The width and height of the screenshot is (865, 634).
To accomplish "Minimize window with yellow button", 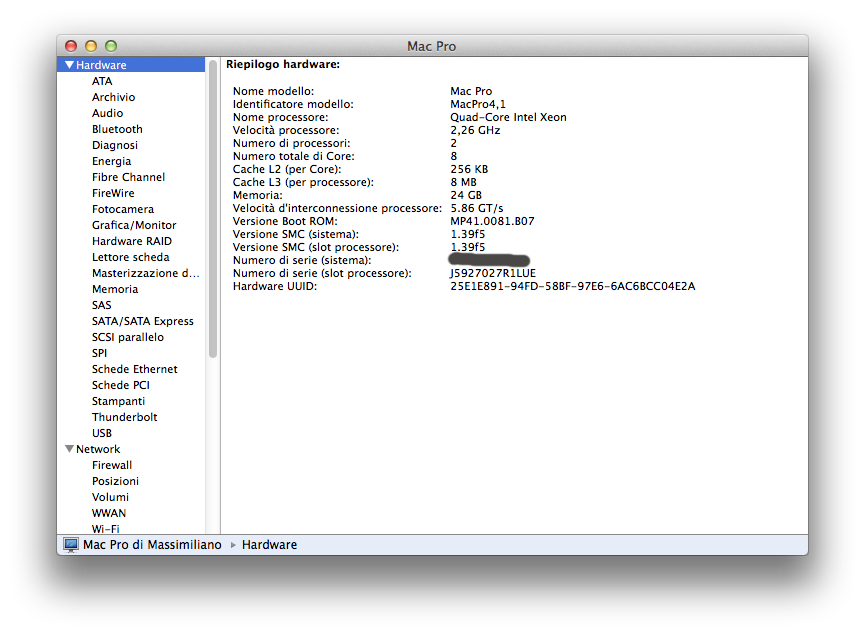I will point(91,46).
